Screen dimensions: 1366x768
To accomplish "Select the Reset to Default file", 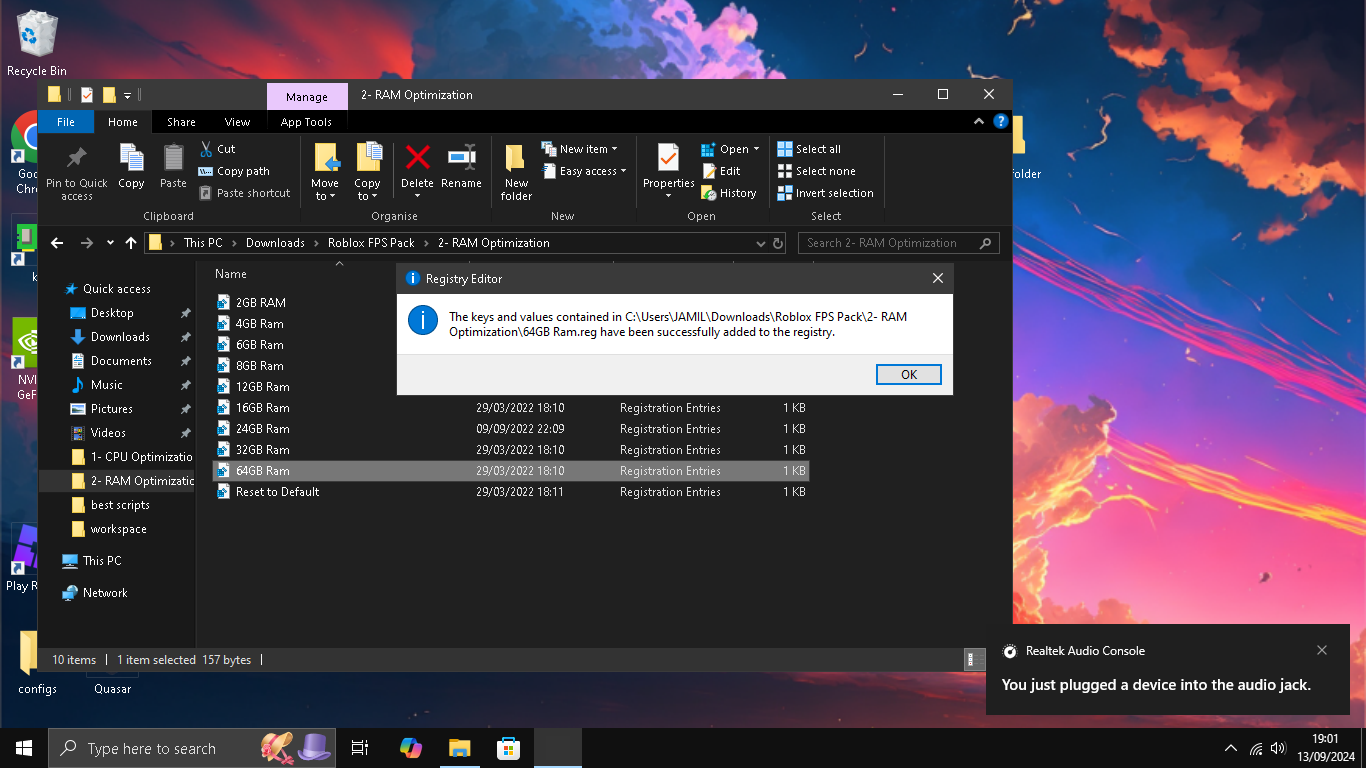I will (510, 492).
